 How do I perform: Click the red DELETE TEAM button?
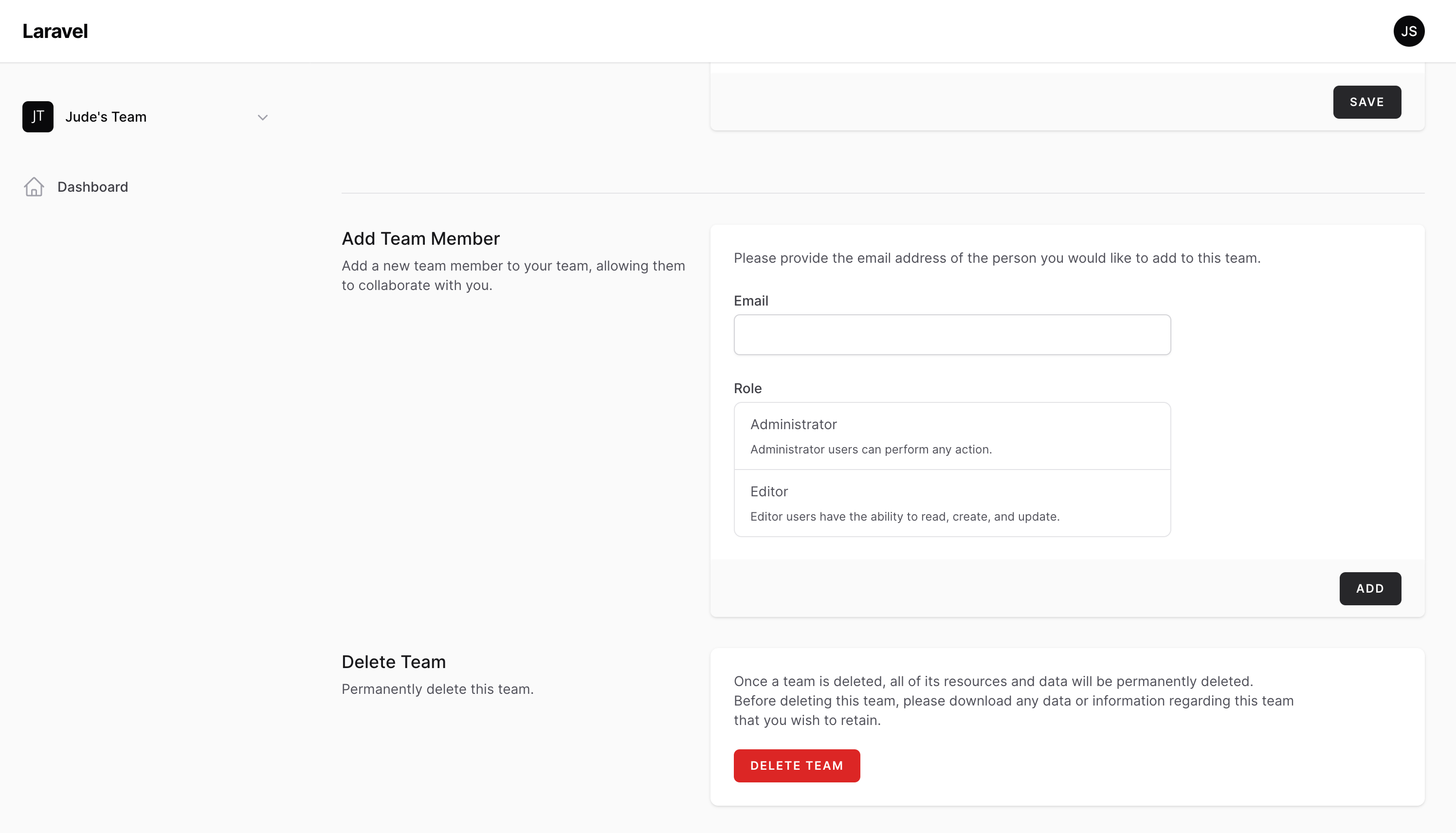pos(796,765)
